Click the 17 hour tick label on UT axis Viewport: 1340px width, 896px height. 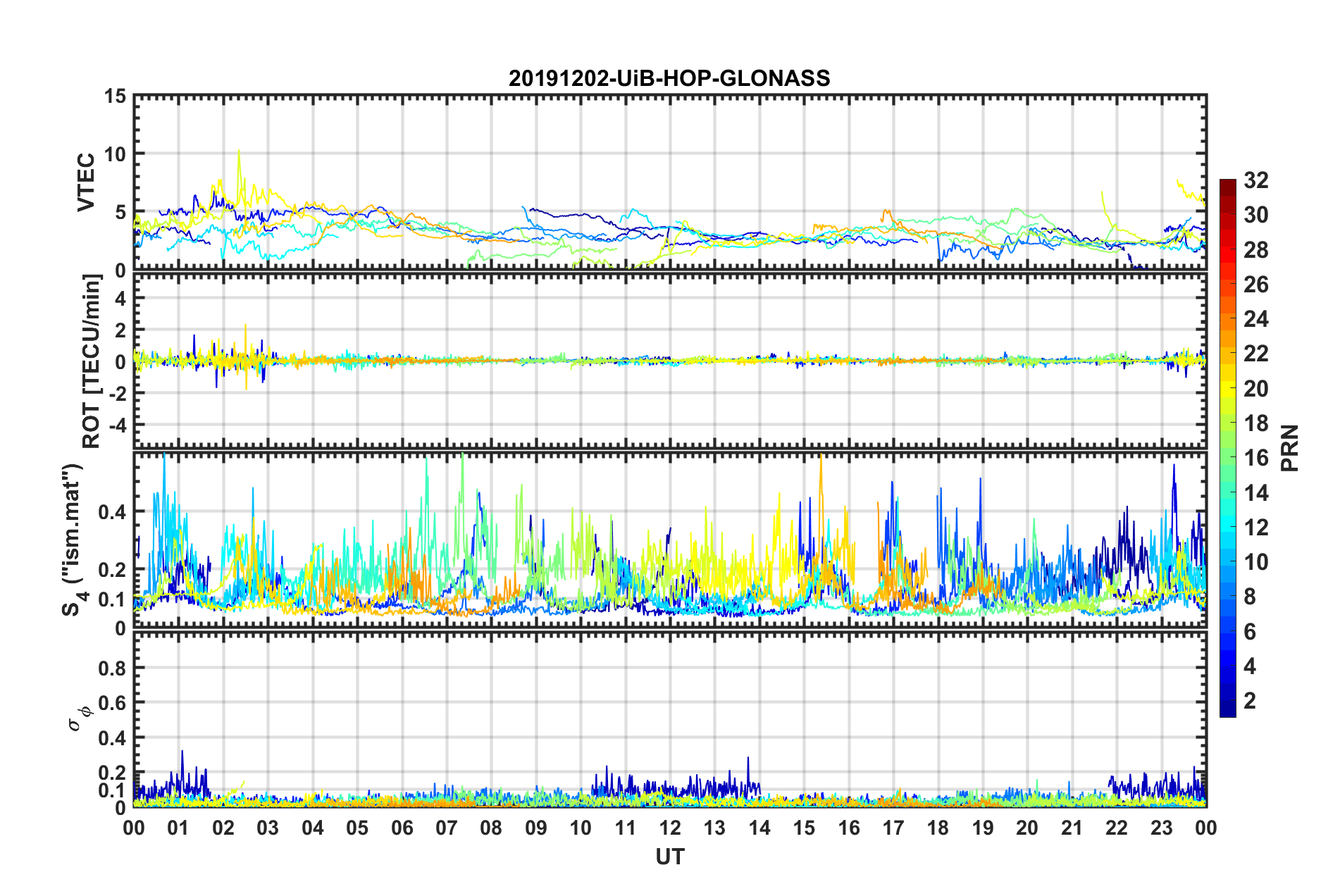pos(893,828)
